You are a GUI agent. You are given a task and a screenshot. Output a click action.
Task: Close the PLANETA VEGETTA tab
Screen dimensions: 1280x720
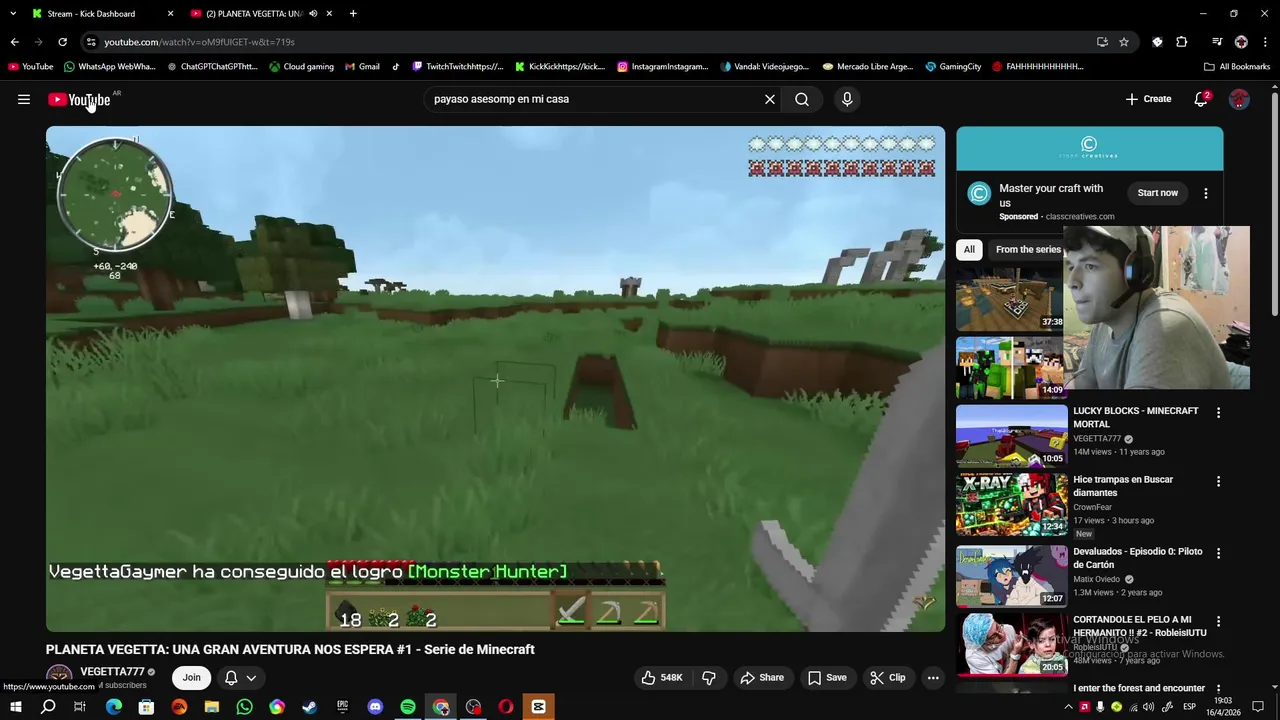329,14
